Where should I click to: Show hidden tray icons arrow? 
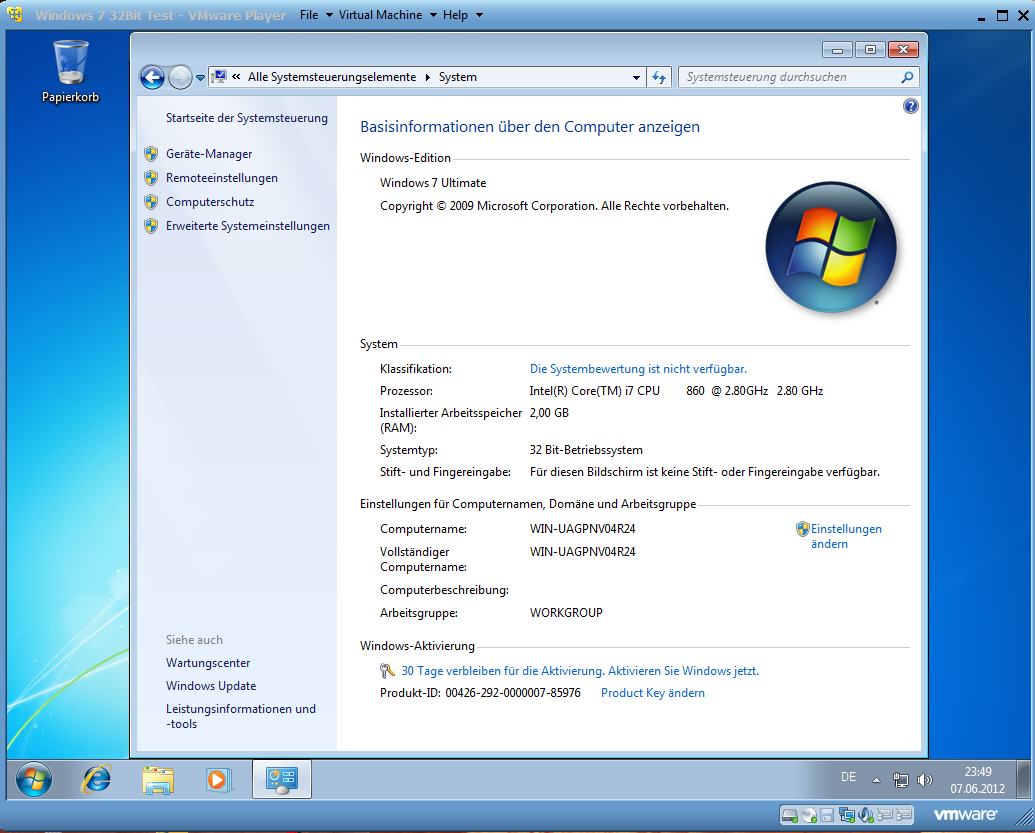[x=876, y=780]
